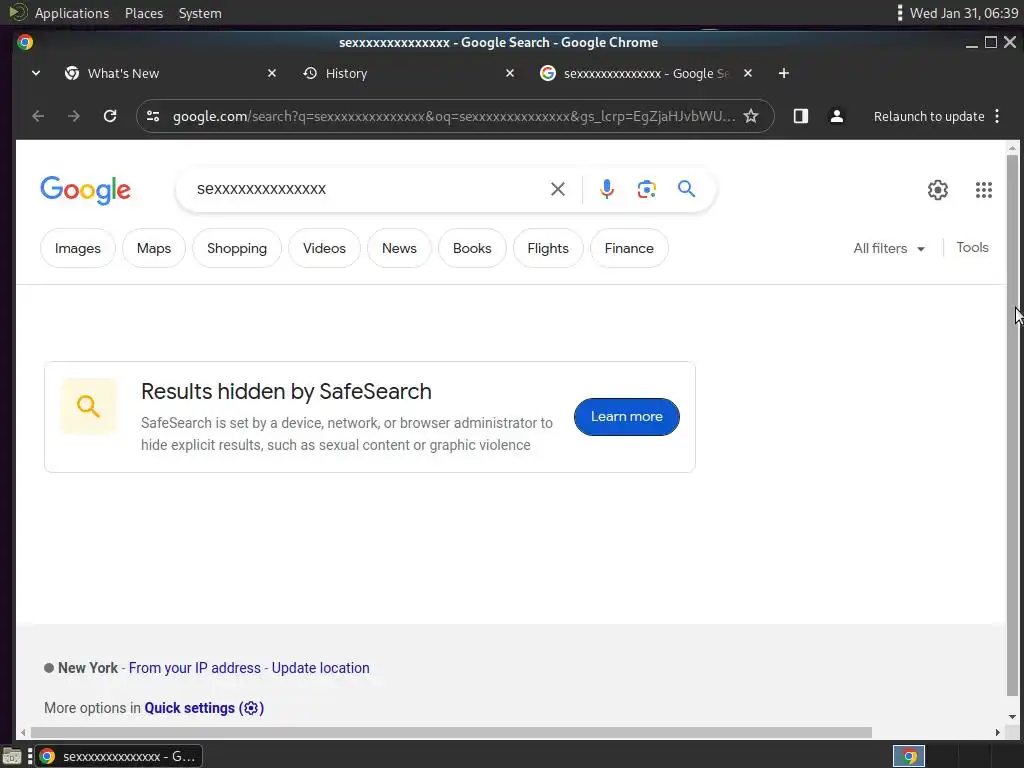Click the vertical scrollbar thumb

tap(1012, 424)
